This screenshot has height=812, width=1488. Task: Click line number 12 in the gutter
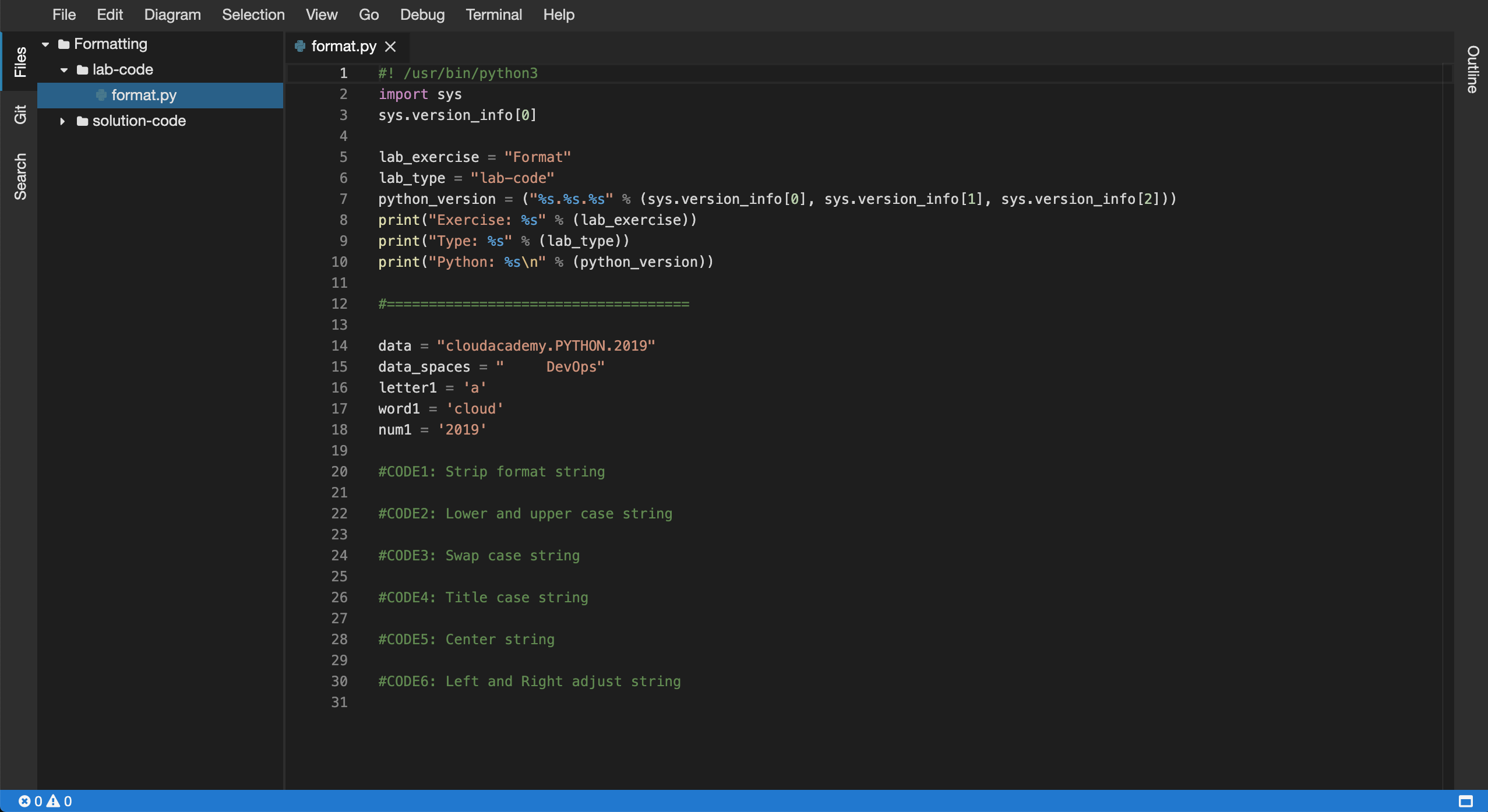(339, 304)
